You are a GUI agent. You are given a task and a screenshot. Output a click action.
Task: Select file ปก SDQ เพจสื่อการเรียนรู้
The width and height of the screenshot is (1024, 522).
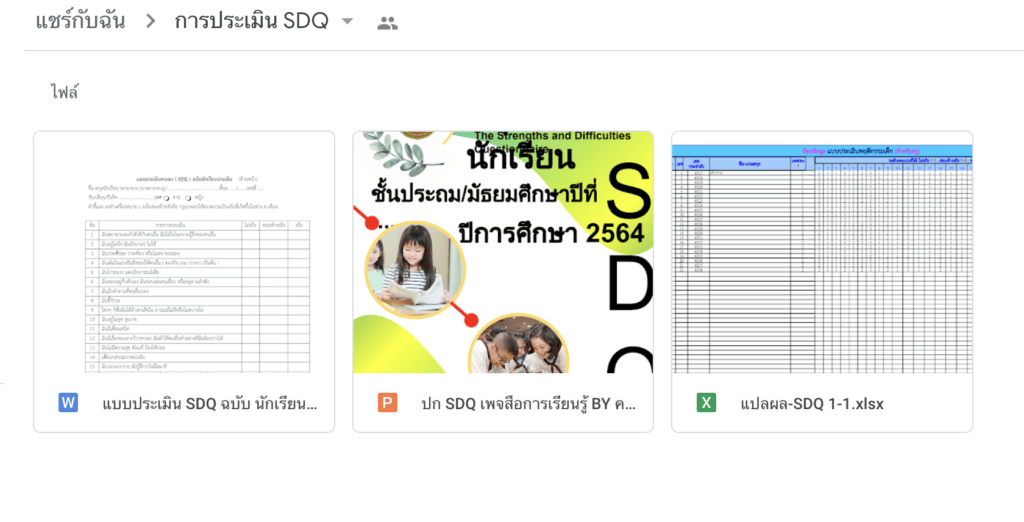click(528, 404)
